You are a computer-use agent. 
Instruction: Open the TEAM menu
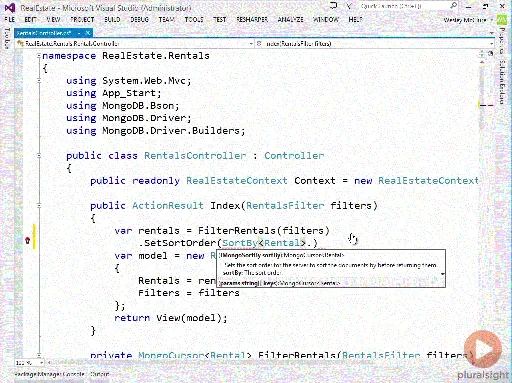click(x=167, y=19)
